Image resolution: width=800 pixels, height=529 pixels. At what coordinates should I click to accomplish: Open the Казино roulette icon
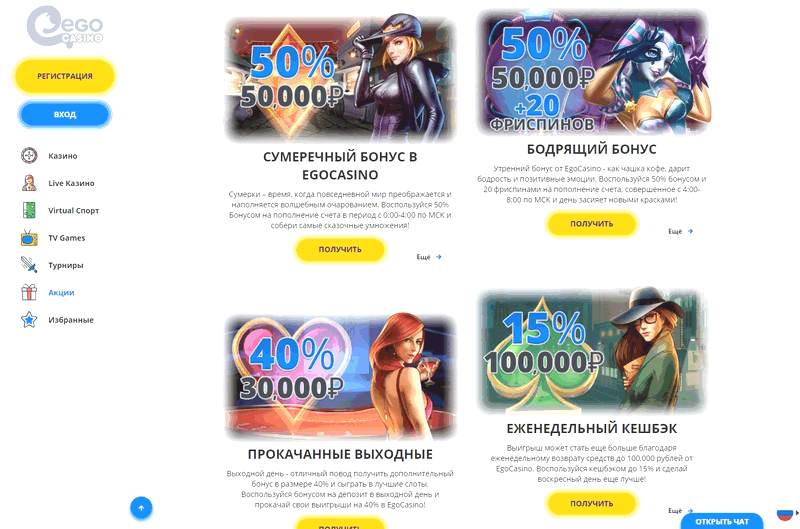click(x=29, y=156)
